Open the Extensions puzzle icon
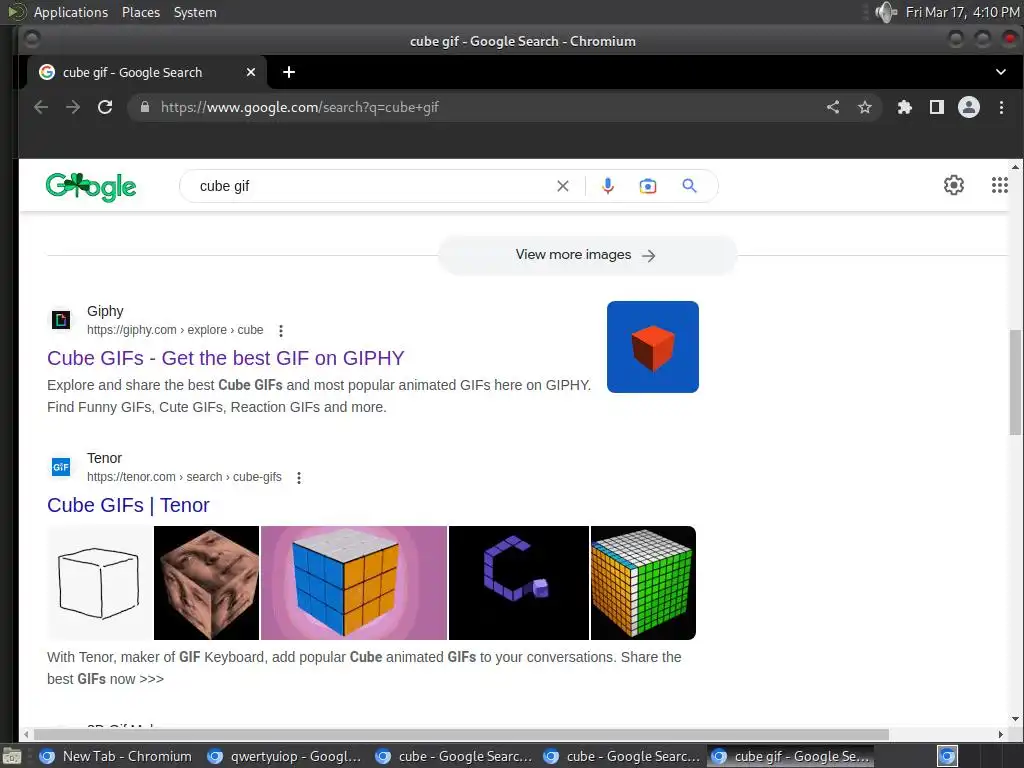1024x768 pixels. [x=904, y=107]
